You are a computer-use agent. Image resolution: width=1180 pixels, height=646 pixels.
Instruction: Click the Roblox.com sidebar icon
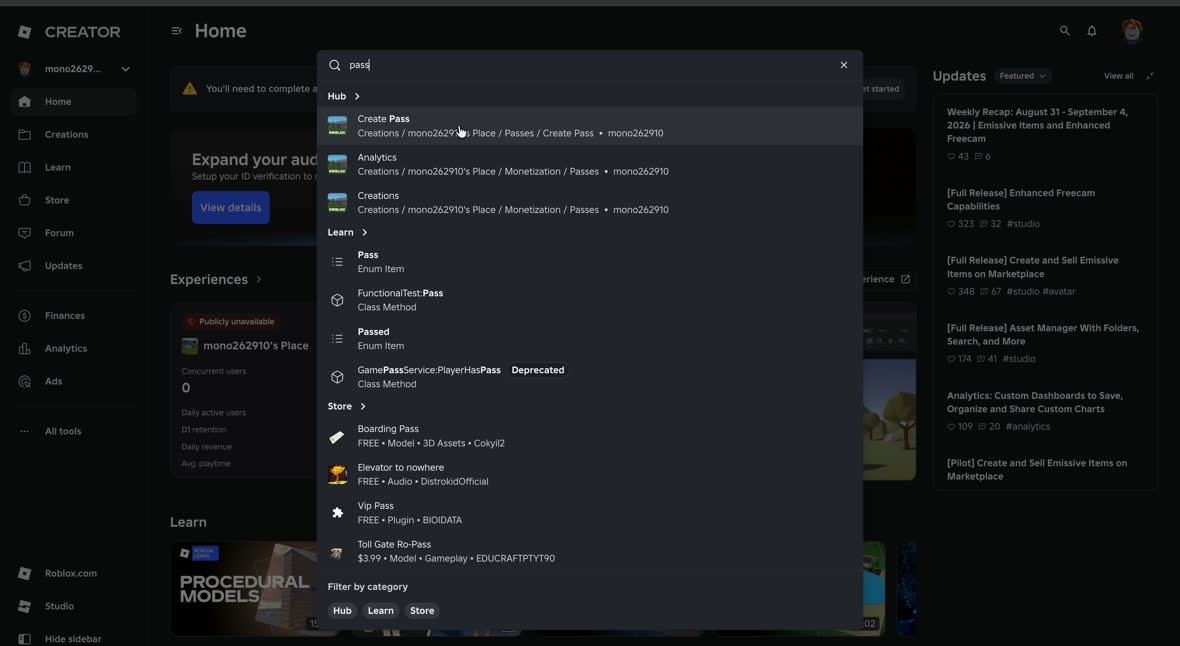[25, 574]
